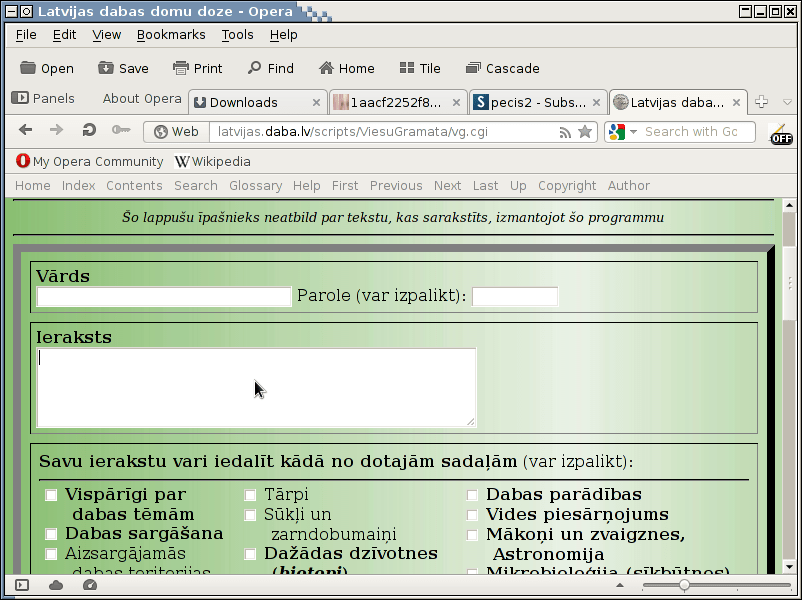Image resolution: width=802 pixels, height=600 pixels.
Task: Open the password wand key icon
Action: [121, 130]
